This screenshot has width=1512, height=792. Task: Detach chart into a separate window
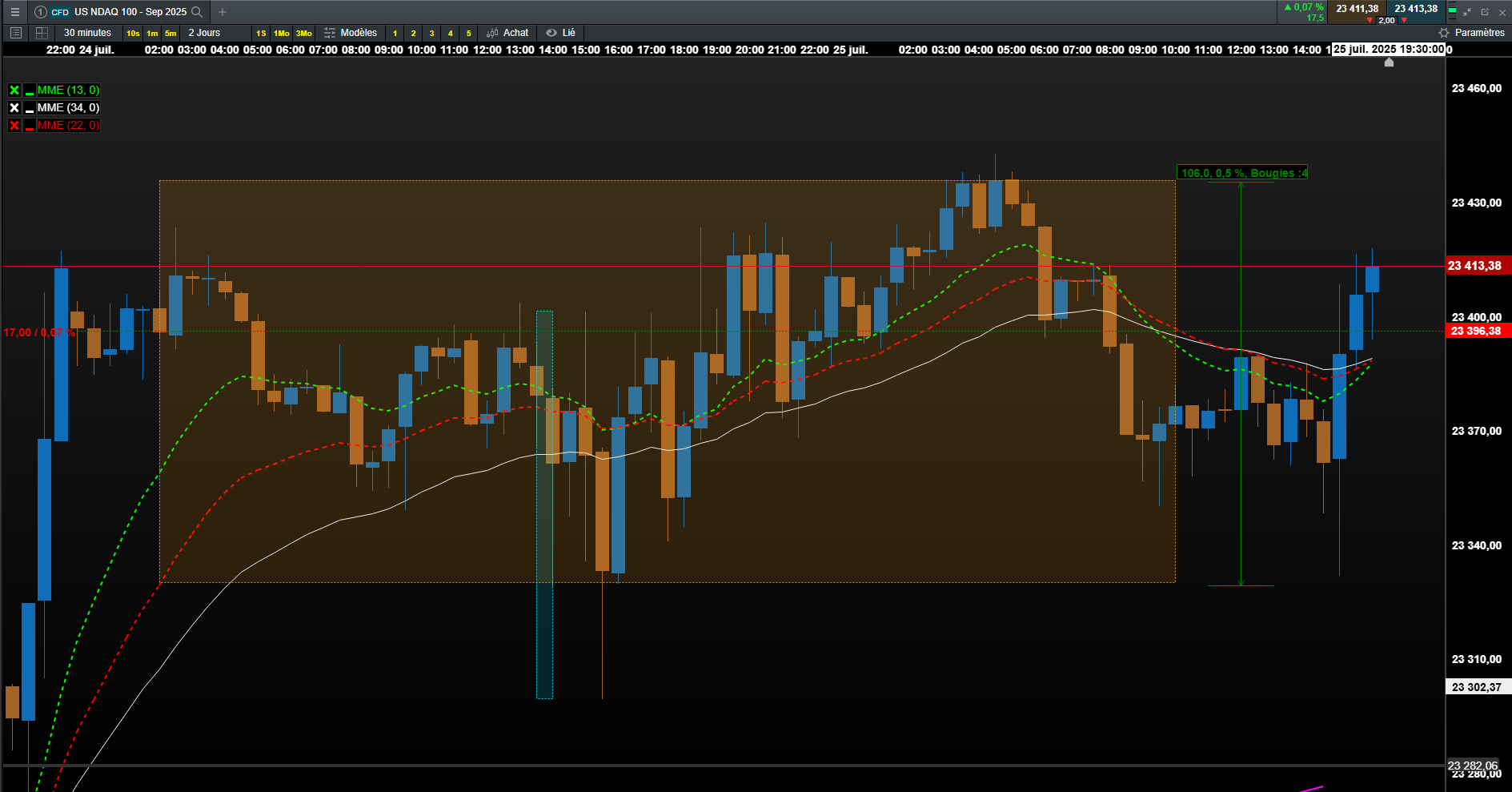click(1485, 12)
